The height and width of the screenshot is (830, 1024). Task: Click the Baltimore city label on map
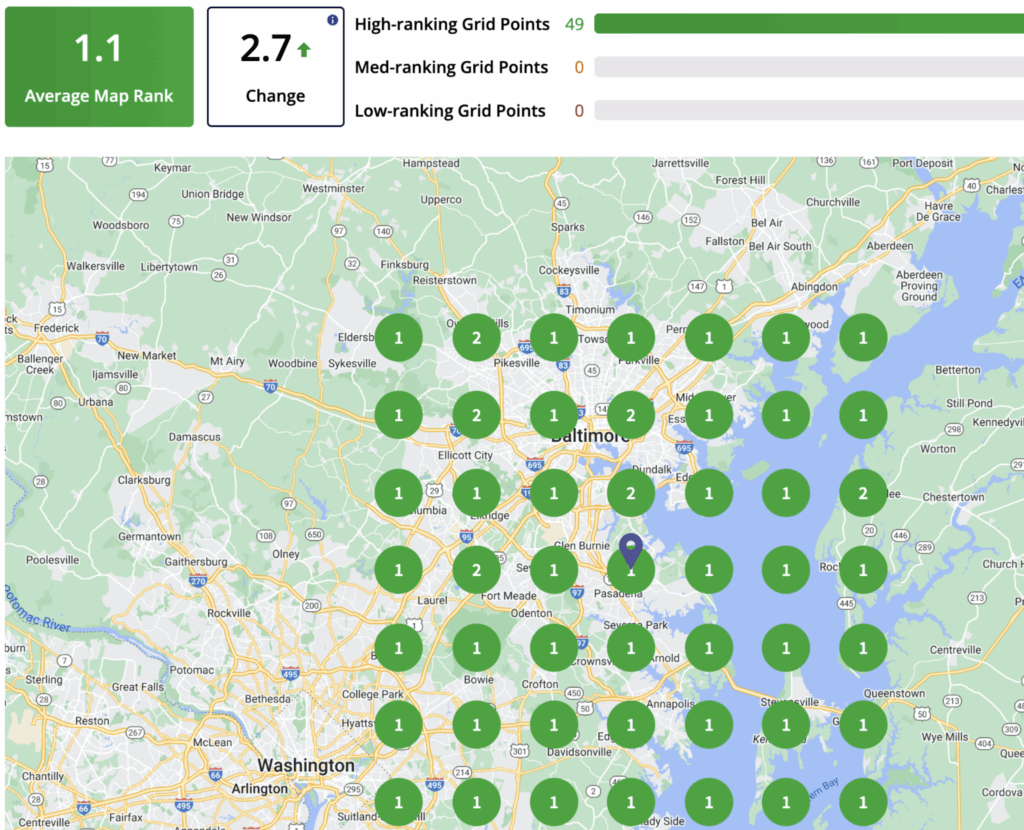point(590,437)
